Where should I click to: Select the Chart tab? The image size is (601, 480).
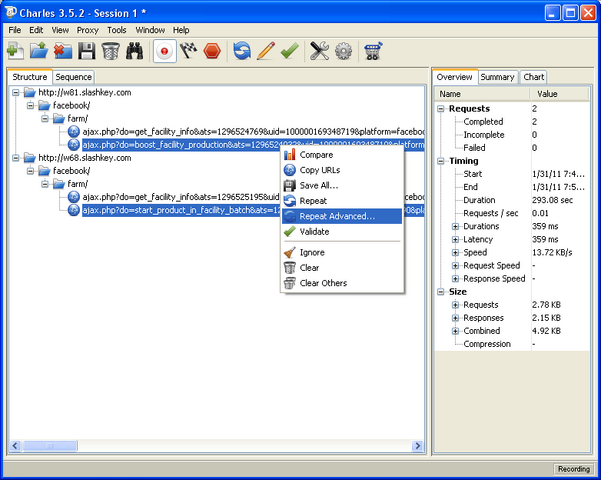pyautogui.click(x=534, y=77)
